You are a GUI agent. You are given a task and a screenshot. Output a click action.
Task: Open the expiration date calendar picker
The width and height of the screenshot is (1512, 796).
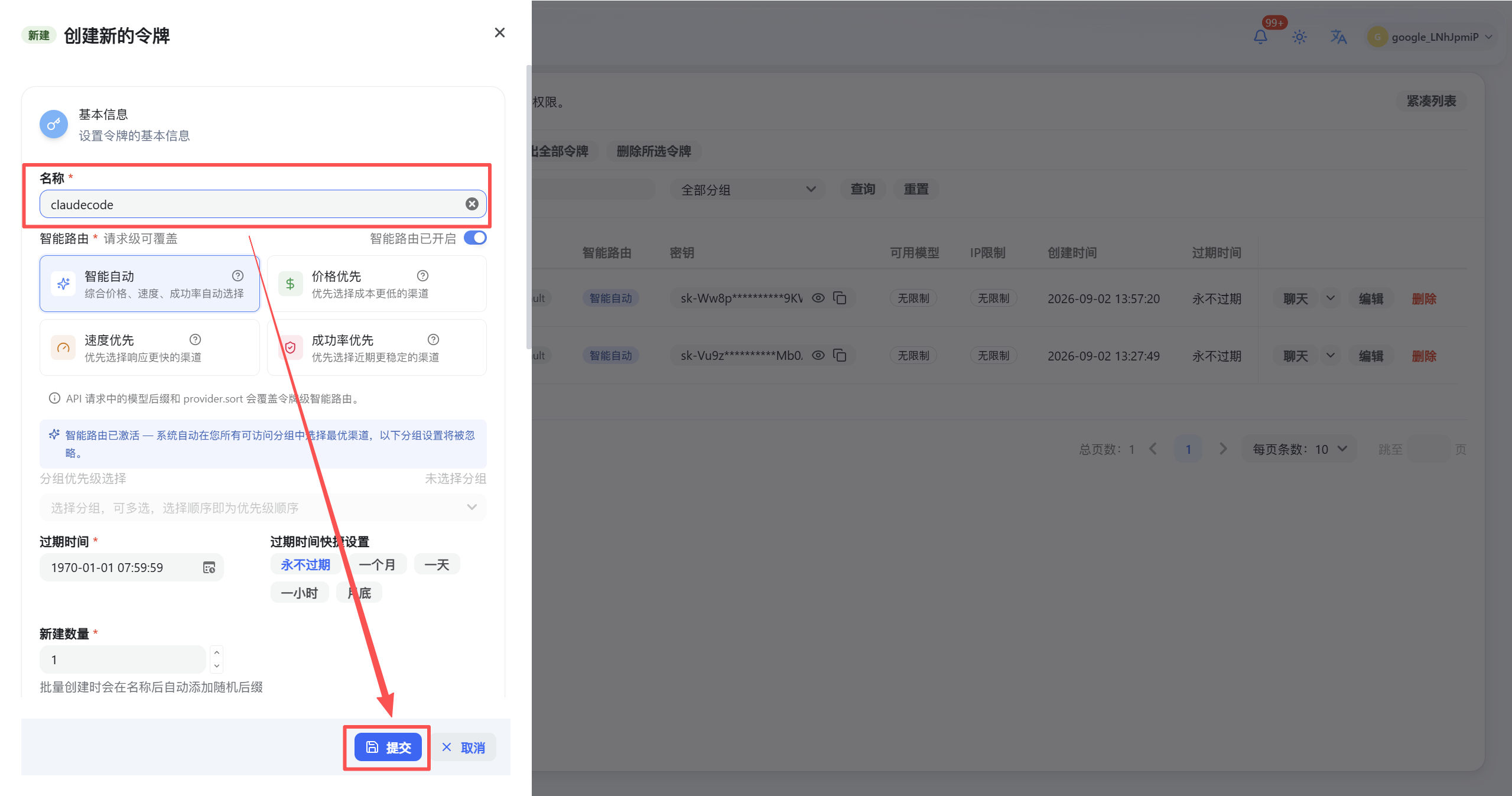[x=209, y=567]
